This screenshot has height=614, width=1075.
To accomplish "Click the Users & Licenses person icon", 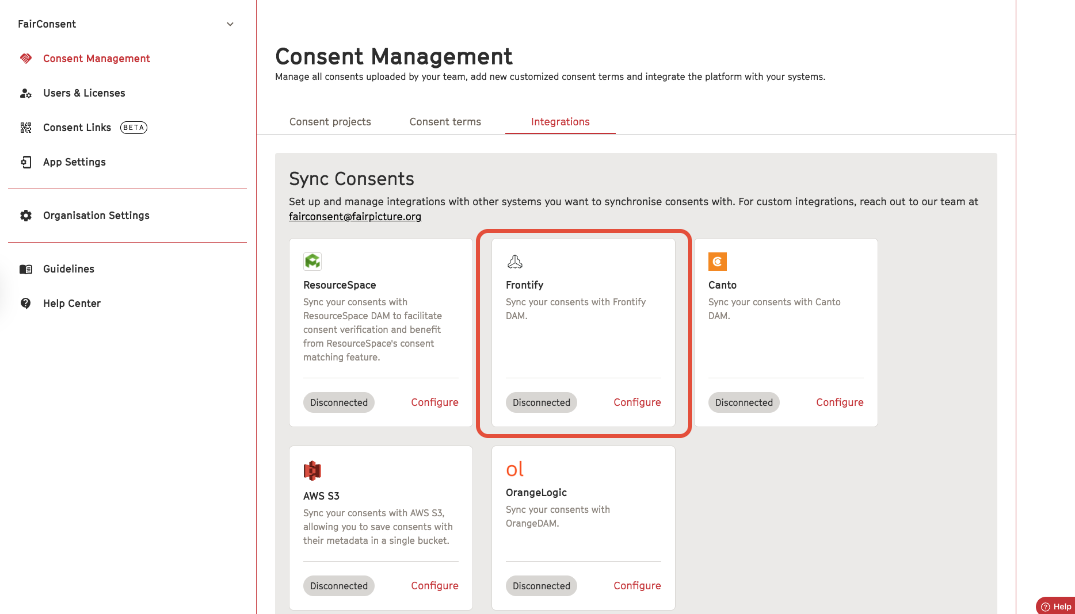I will click(25, 93).
